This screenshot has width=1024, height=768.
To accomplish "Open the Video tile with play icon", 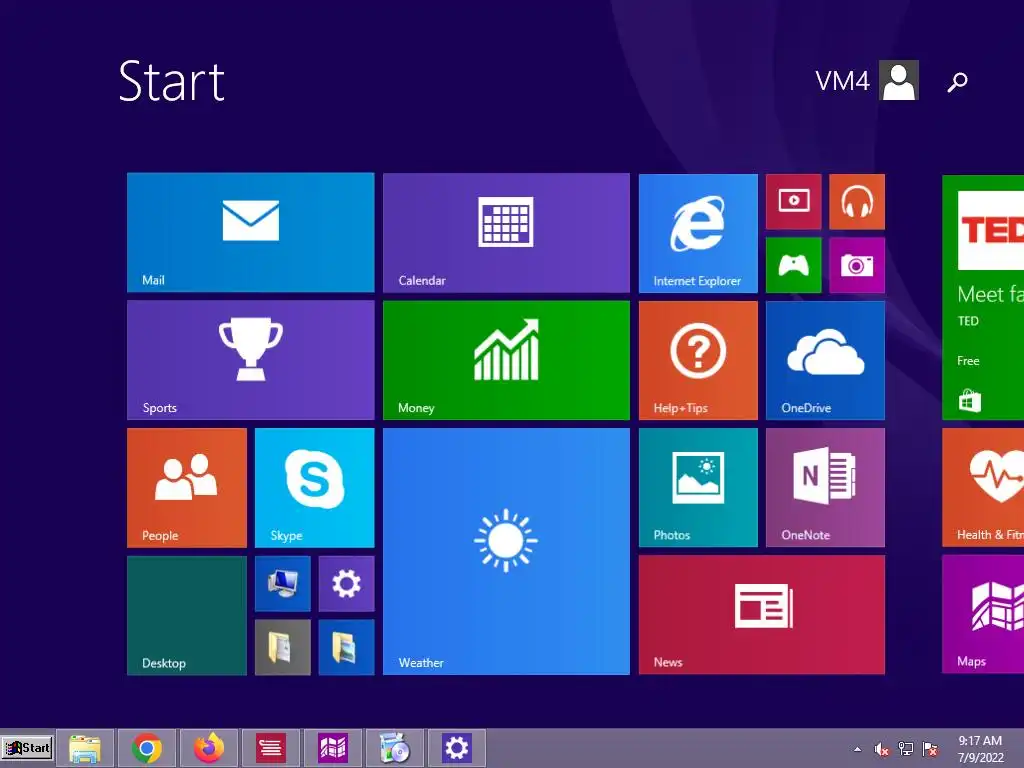I will coord(793,202).
